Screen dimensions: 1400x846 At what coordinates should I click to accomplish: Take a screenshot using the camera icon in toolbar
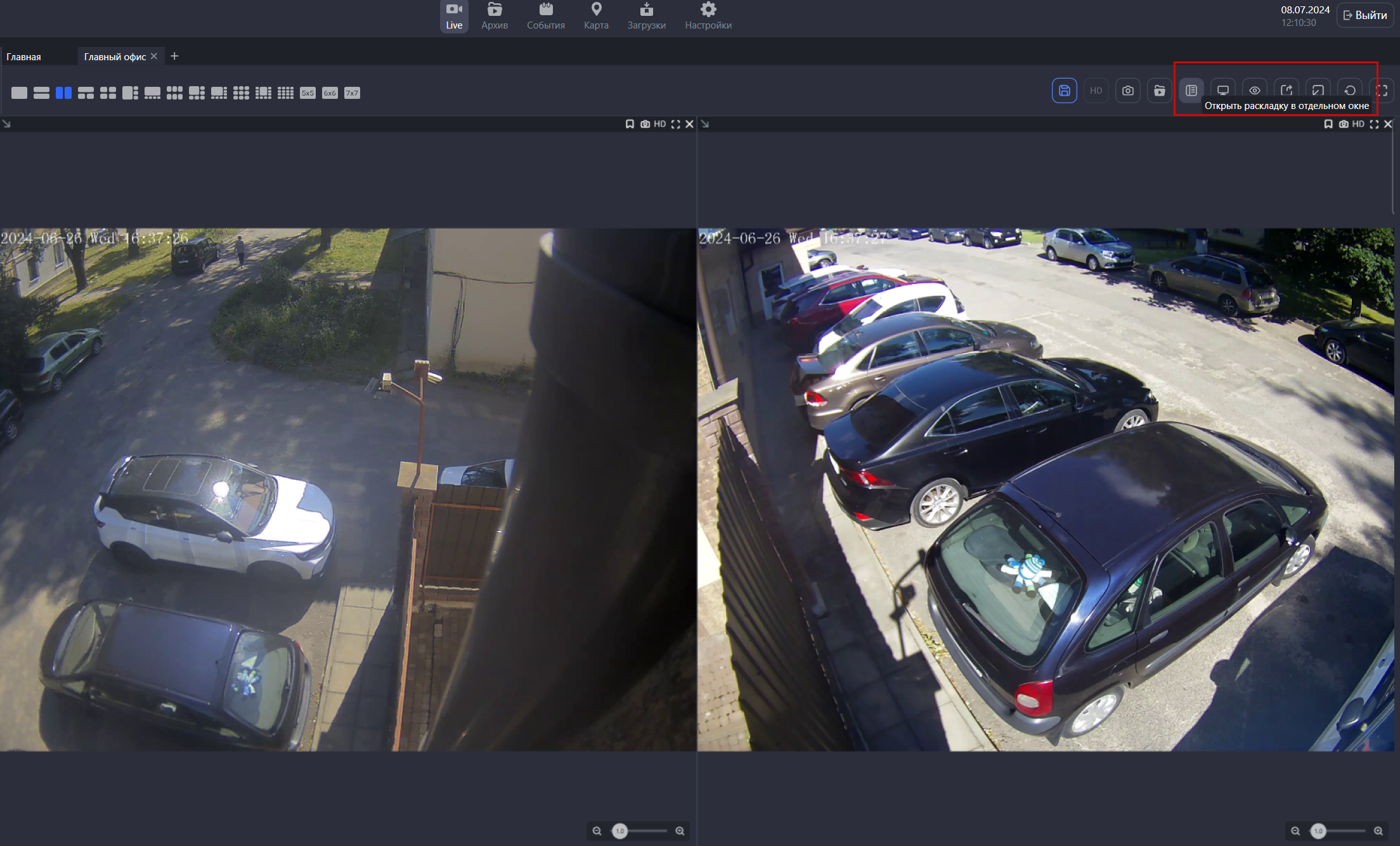[x=1128, y=90]
